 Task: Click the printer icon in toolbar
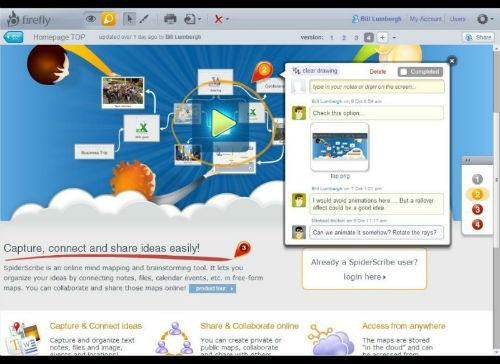coord(170,19)
